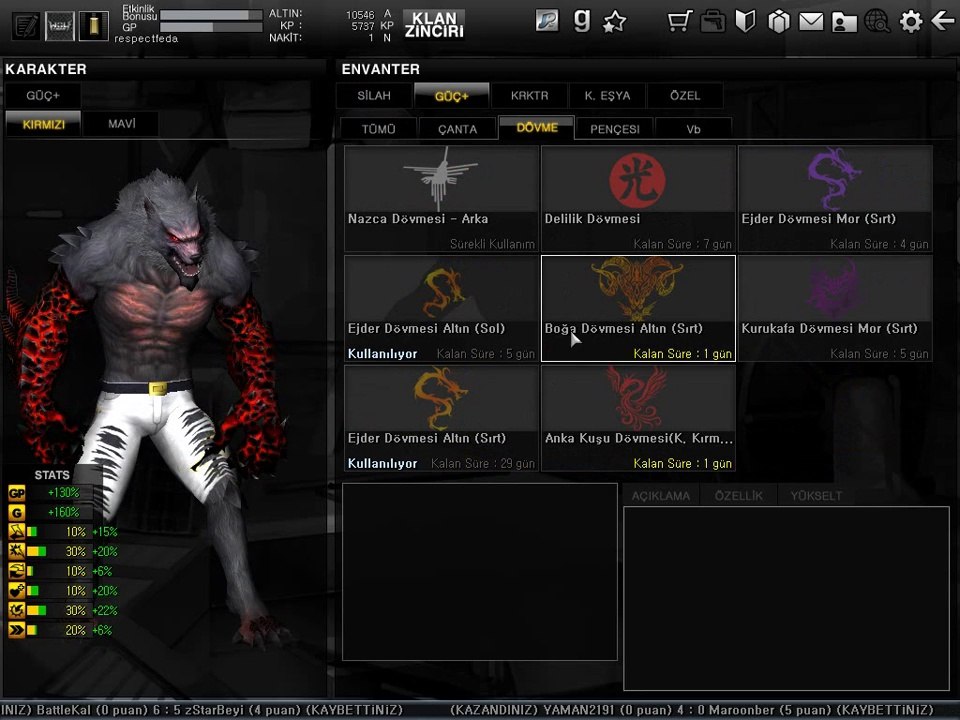Screen dimensions: 960x720
Task: Open the stars favorites icon
Action: tap(615, 22)
